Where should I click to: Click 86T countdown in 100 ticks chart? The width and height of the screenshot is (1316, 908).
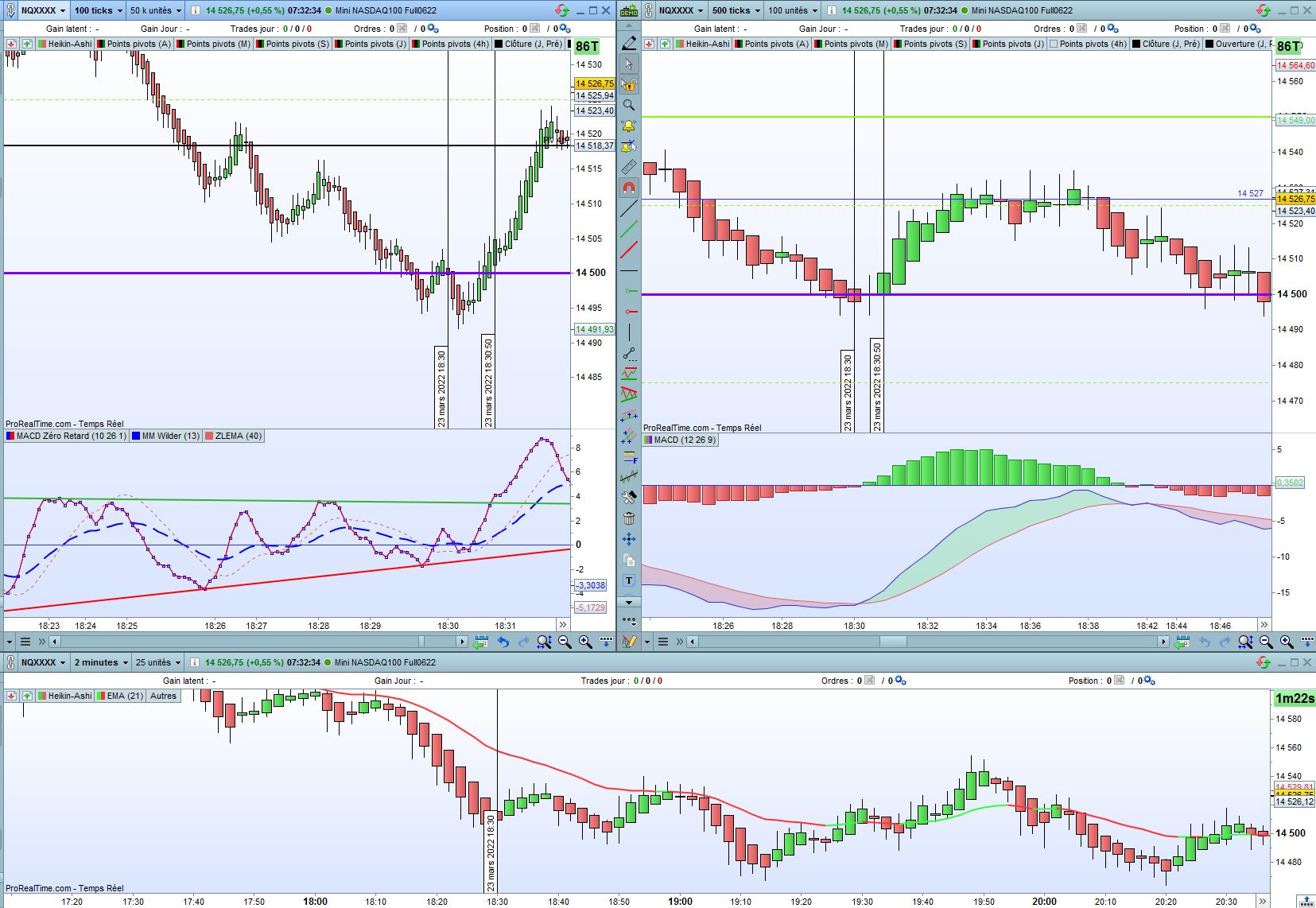tap(588, 46)
